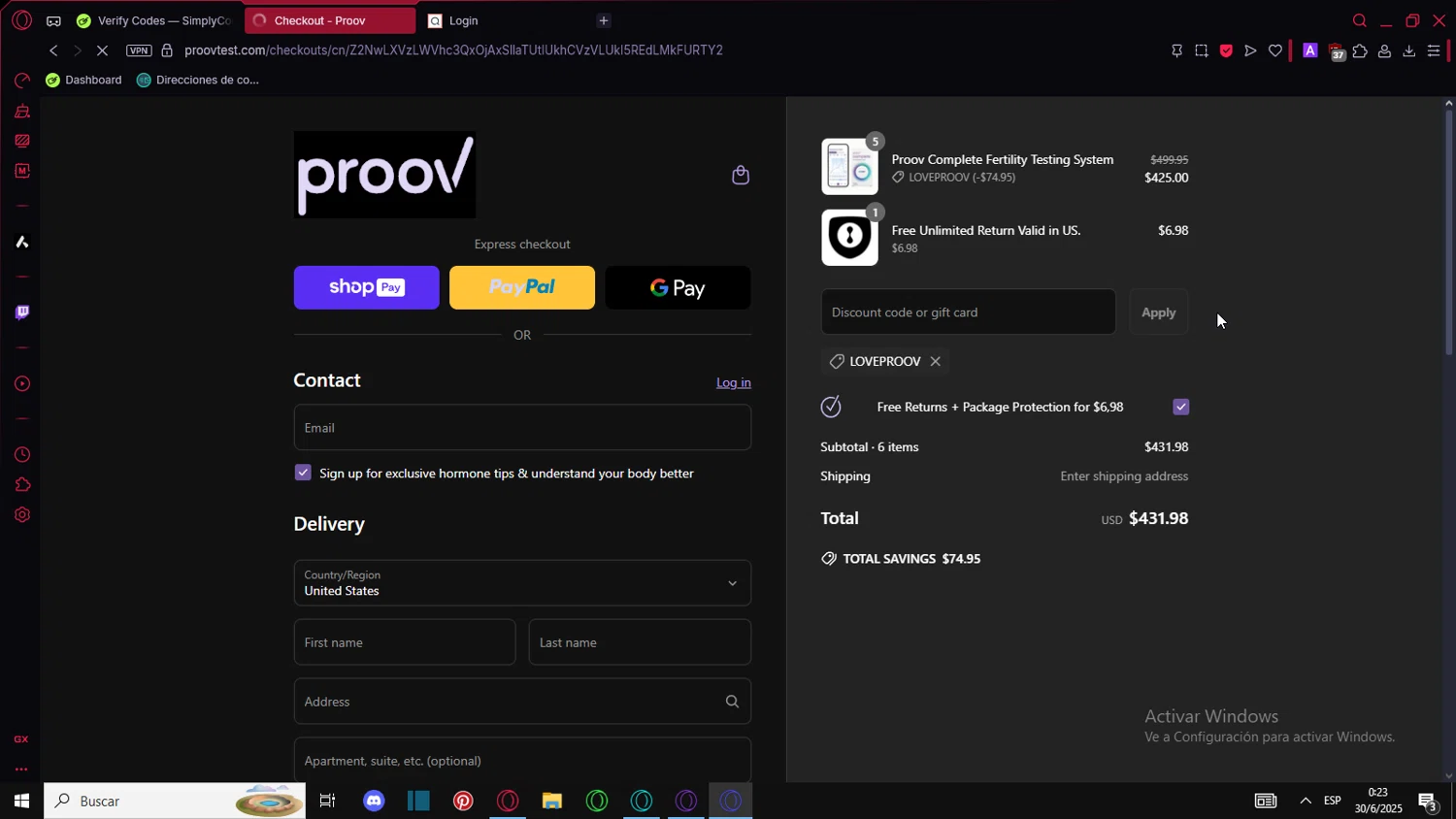Viewport: 1456px width, 819px height.
Task: Open the profile account icon
Action: 1384,50
